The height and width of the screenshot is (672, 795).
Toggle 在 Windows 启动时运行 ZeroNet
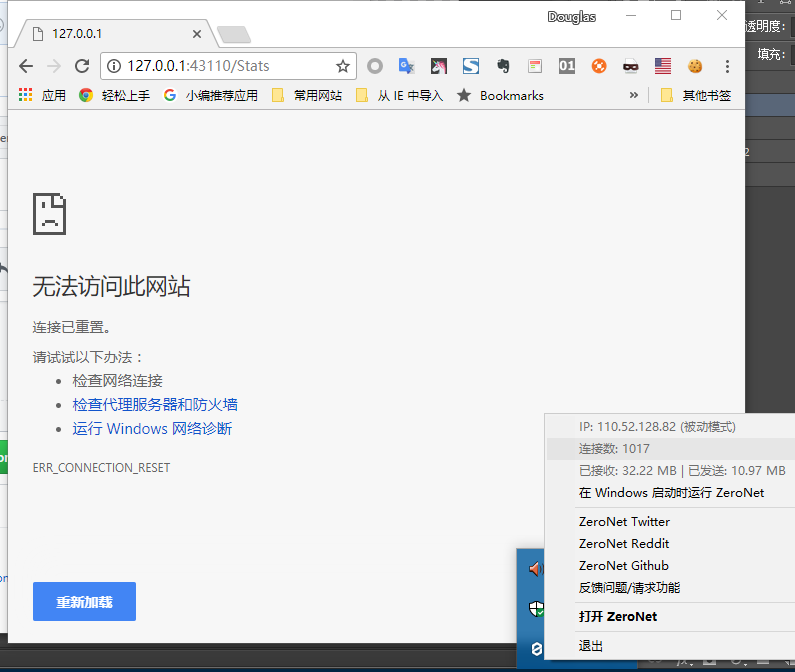[x=671, y=492]
